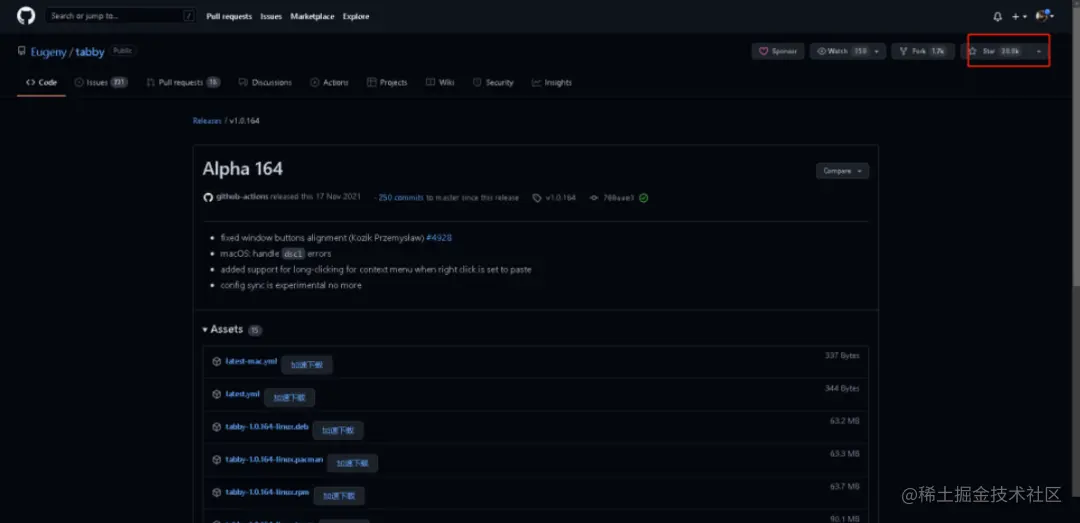The image size is (1080, 523).
Task: Open the Wiki tab
Action: pos(440,83)
